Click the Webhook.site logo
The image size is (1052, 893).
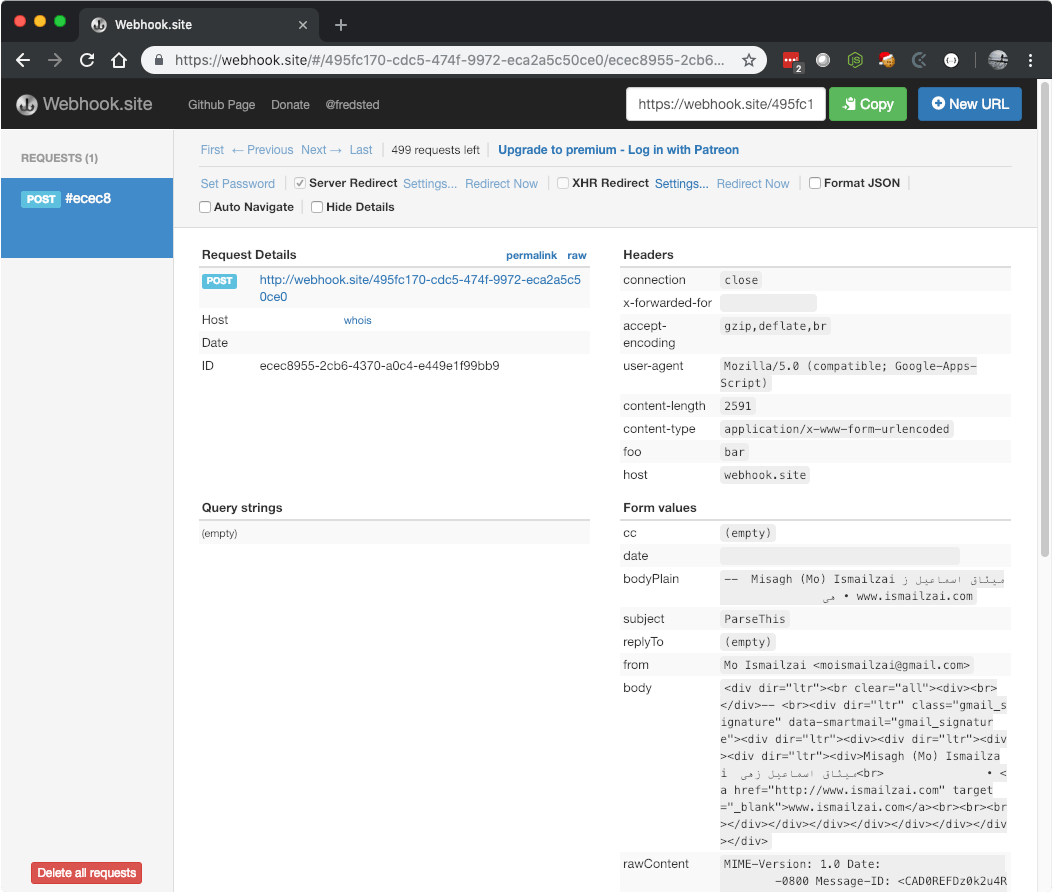click(85, 104)
